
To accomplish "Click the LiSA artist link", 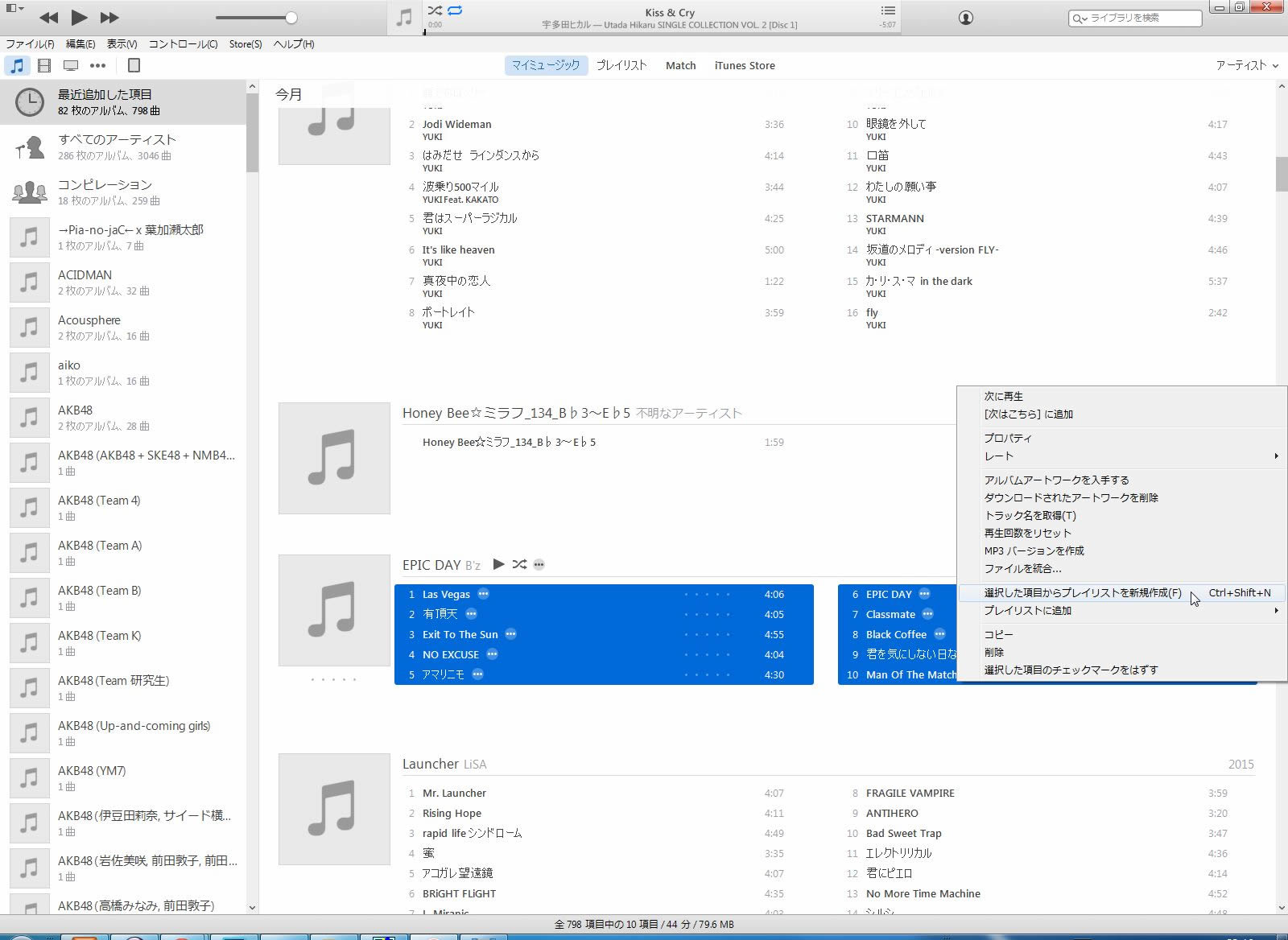I will tap(475, 765).
